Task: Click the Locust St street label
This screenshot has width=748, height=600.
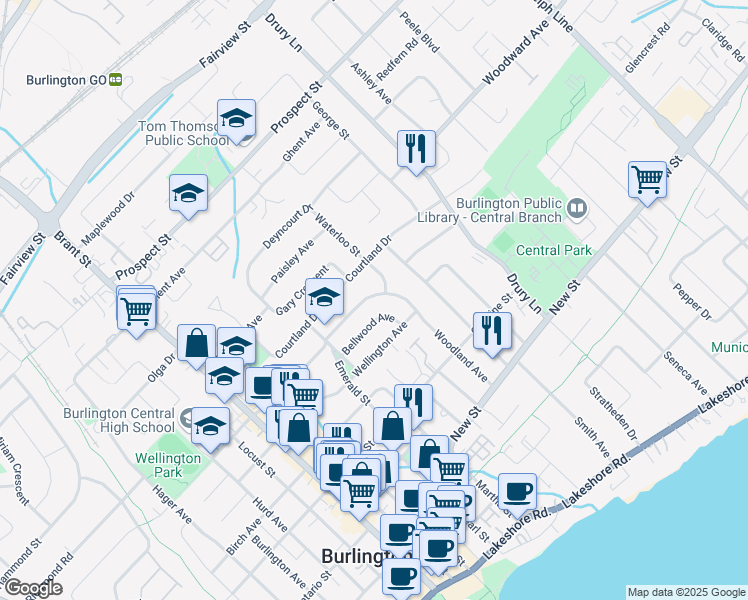Action: coord(257,460)
